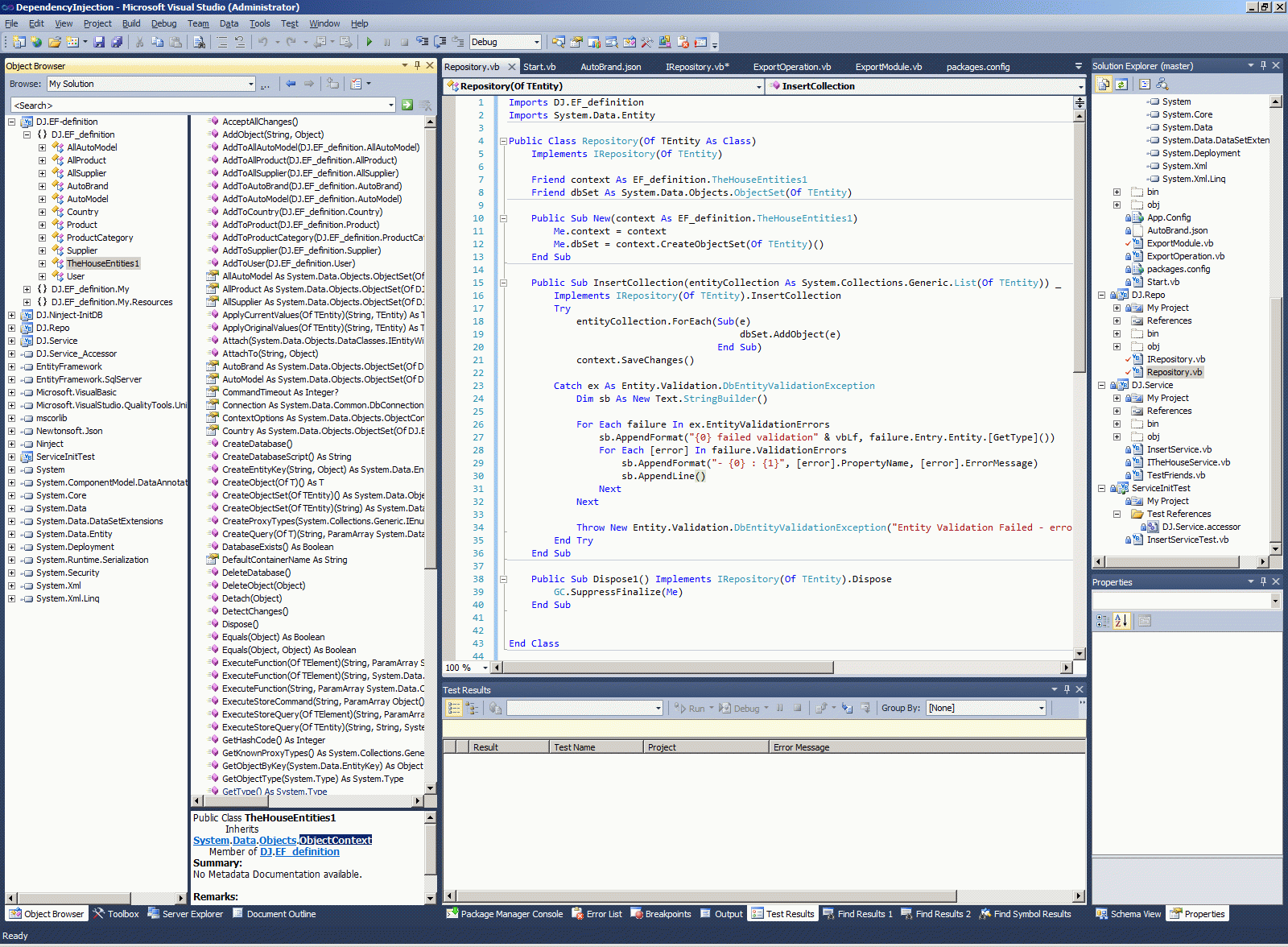
Task: Click the Start Debugging play icon
Action: coord(369,42)
